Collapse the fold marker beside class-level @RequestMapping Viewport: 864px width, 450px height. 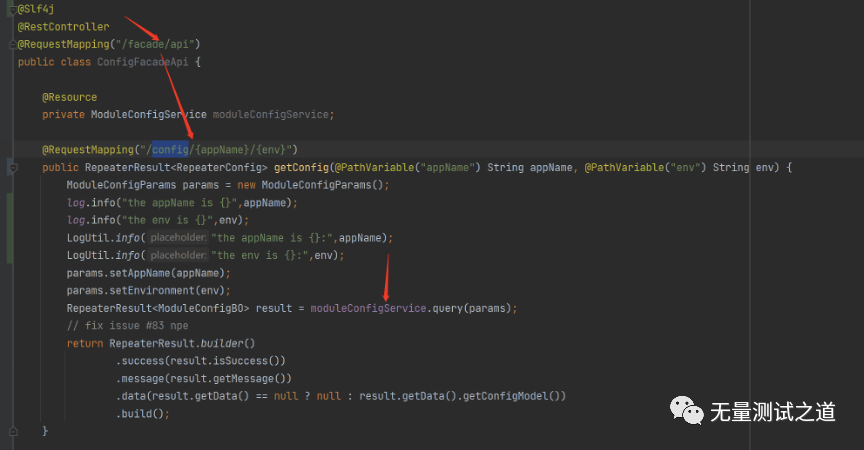click(x=13, y=45)
